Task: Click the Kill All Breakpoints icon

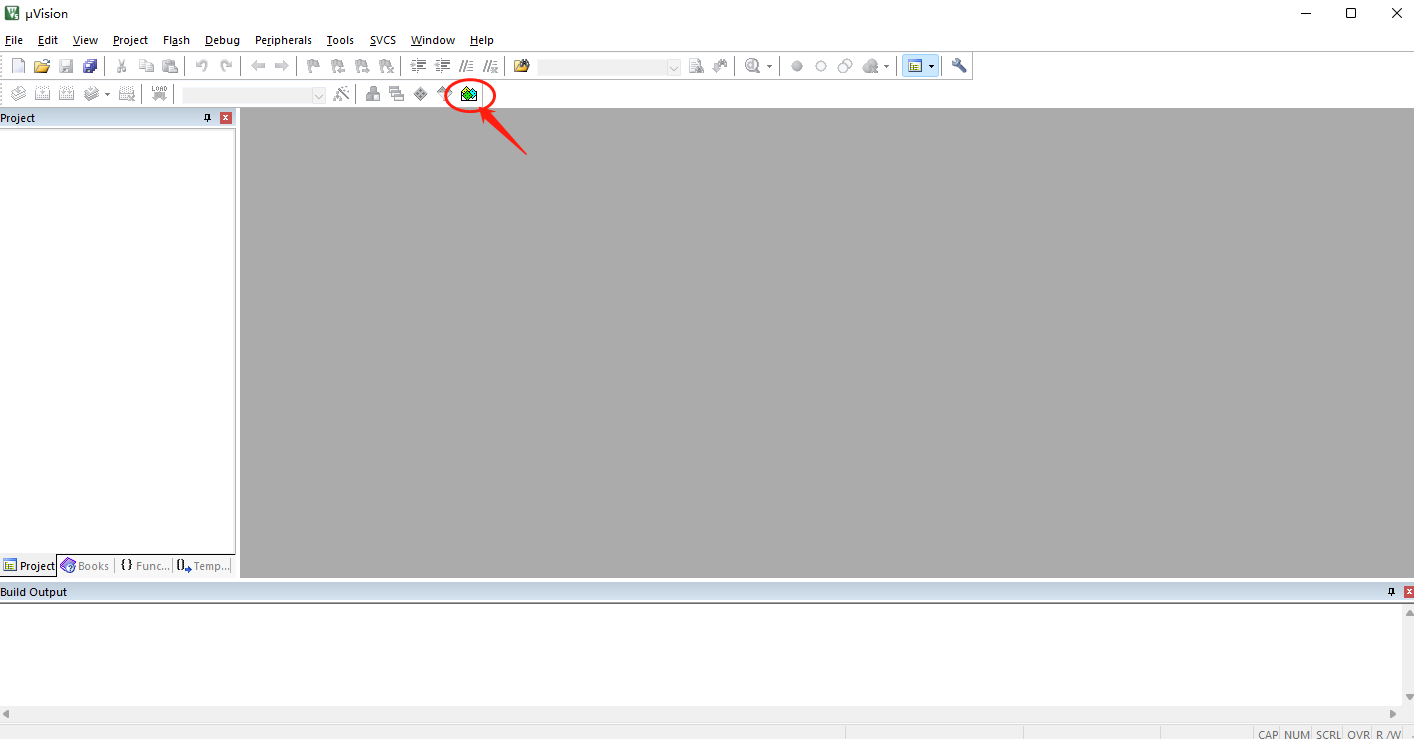Action: click(x=870, y=66)
